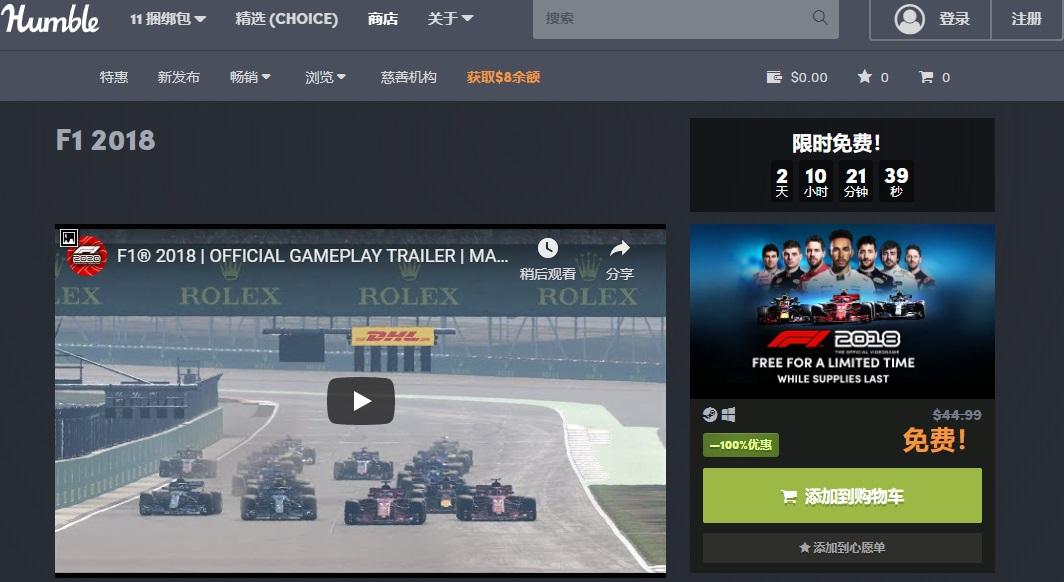The image size is (1064, 582).
Task: Click the $44.99 original price
Action: [957, 415]
